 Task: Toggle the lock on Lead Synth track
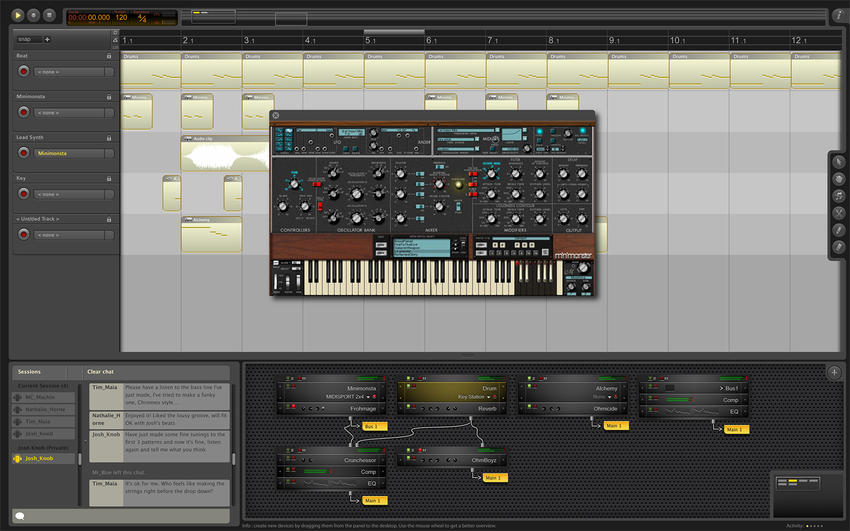pyautogui.click(x=109, y=138)
